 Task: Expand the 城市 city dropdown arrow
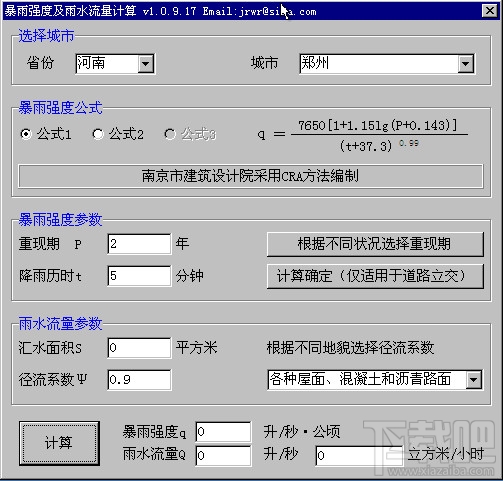coord(466,64)
